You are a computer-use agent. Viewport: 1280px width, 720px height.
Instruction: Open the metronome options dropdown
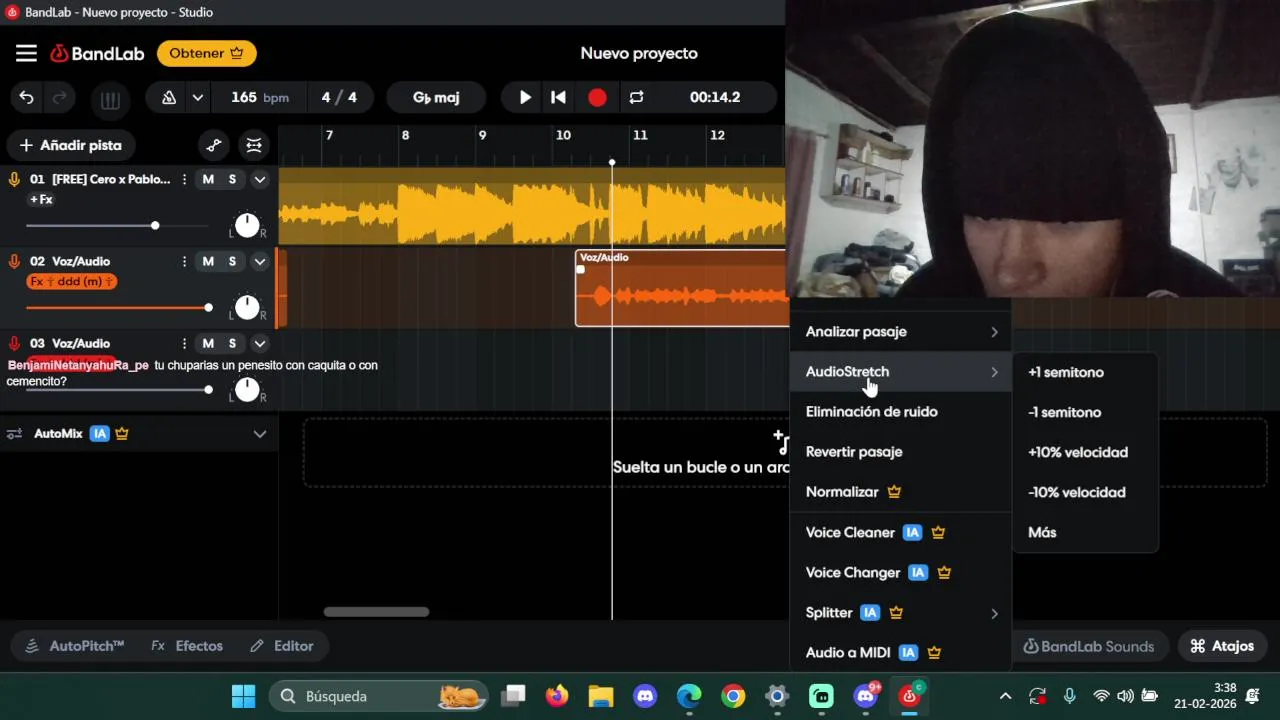point(198,98)
